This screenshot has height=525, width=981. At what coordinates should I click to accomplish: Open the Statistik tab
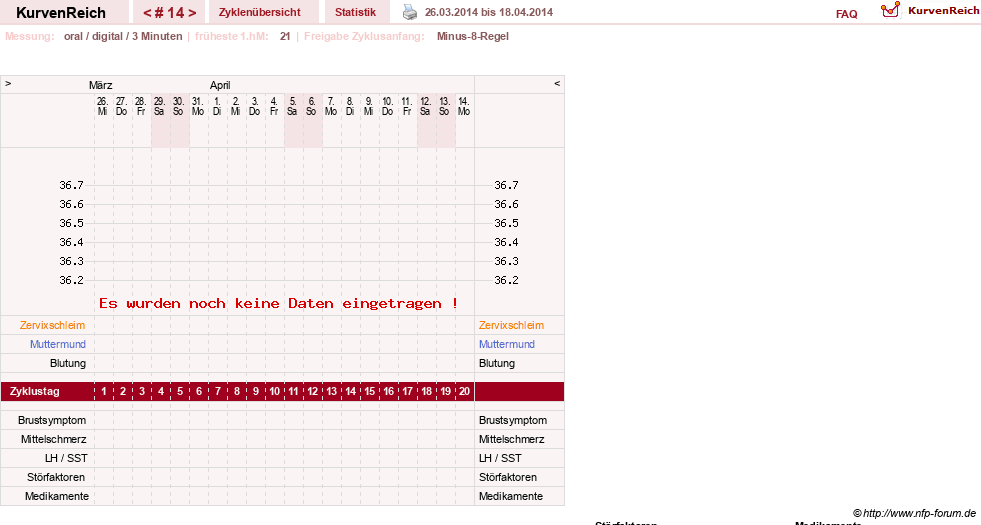(x=355, y=12)
